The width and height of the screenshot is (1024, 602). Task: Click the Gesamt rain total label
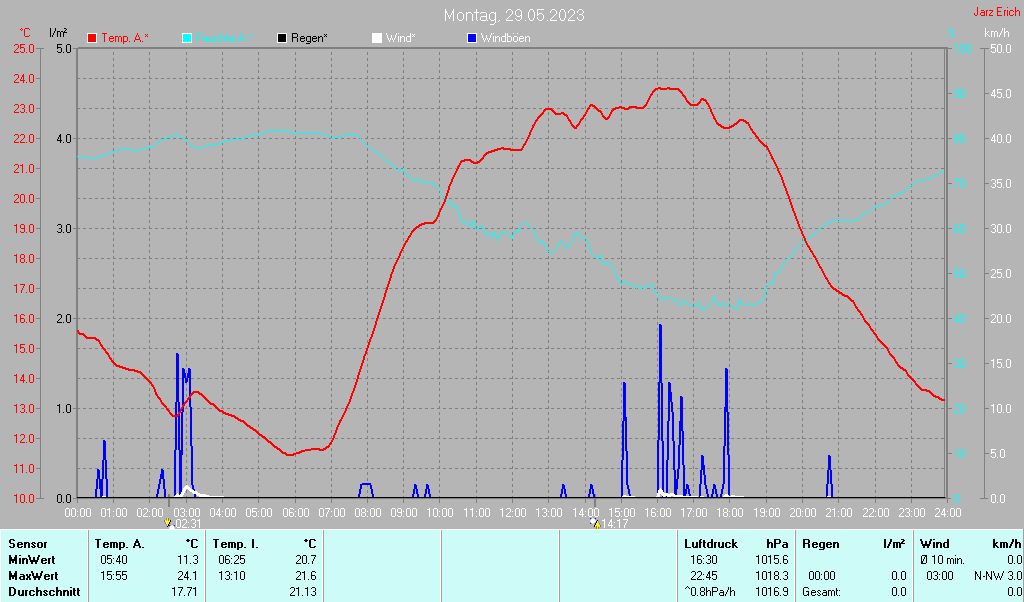822,592
